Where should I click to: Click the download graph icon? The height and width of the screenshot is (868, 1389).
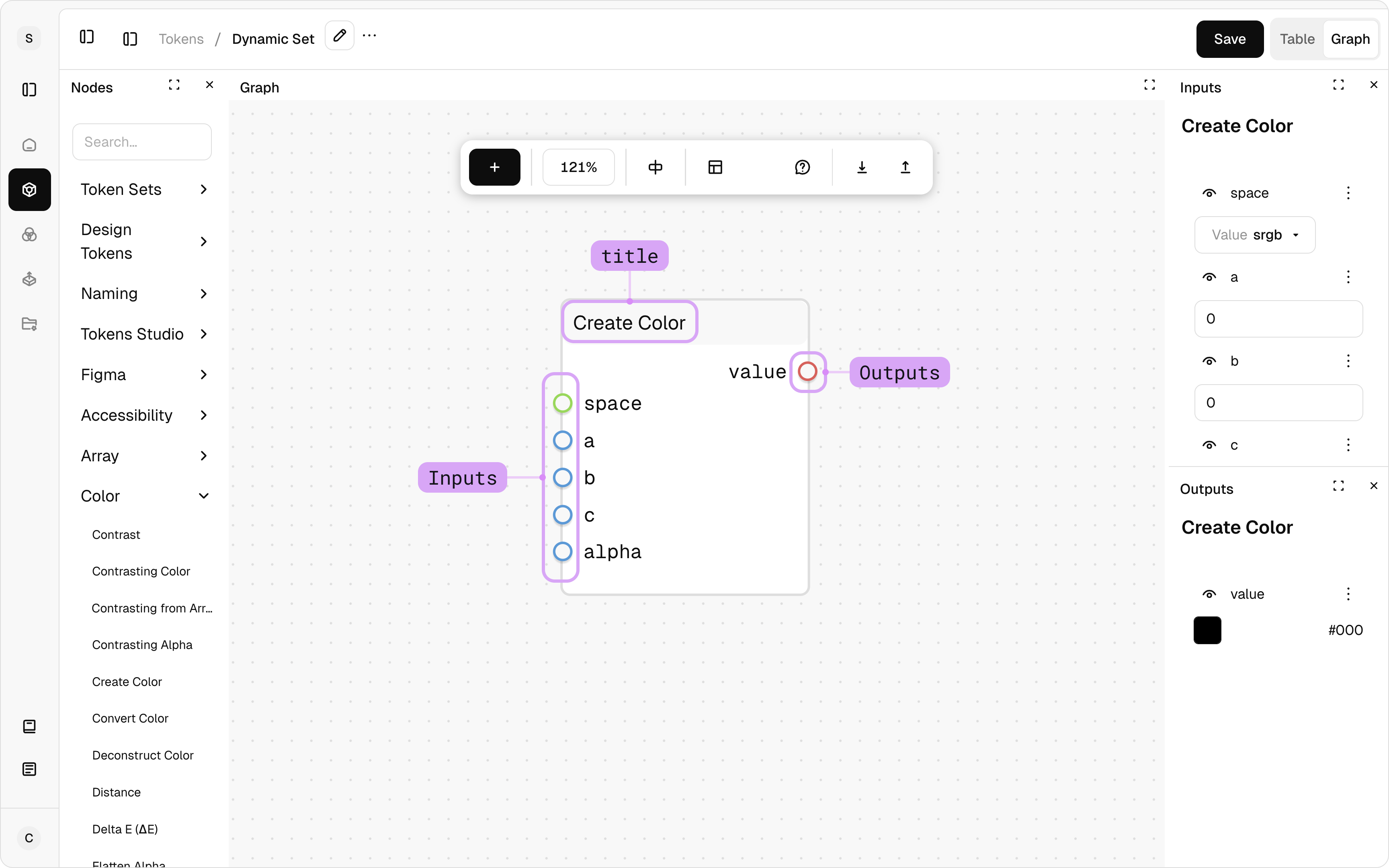862,167
